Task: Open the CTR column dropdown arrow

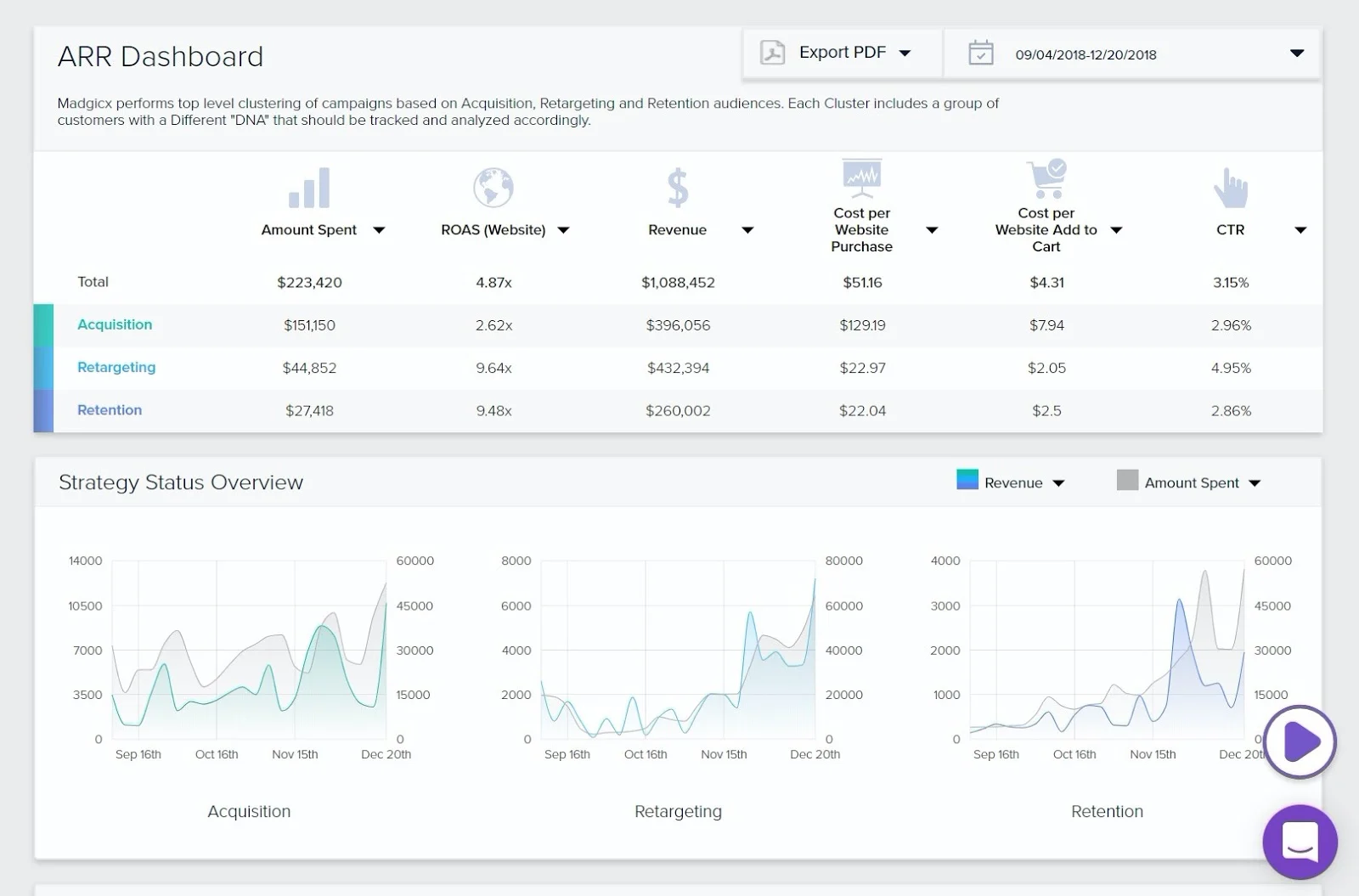Action: coord(1300,230)
